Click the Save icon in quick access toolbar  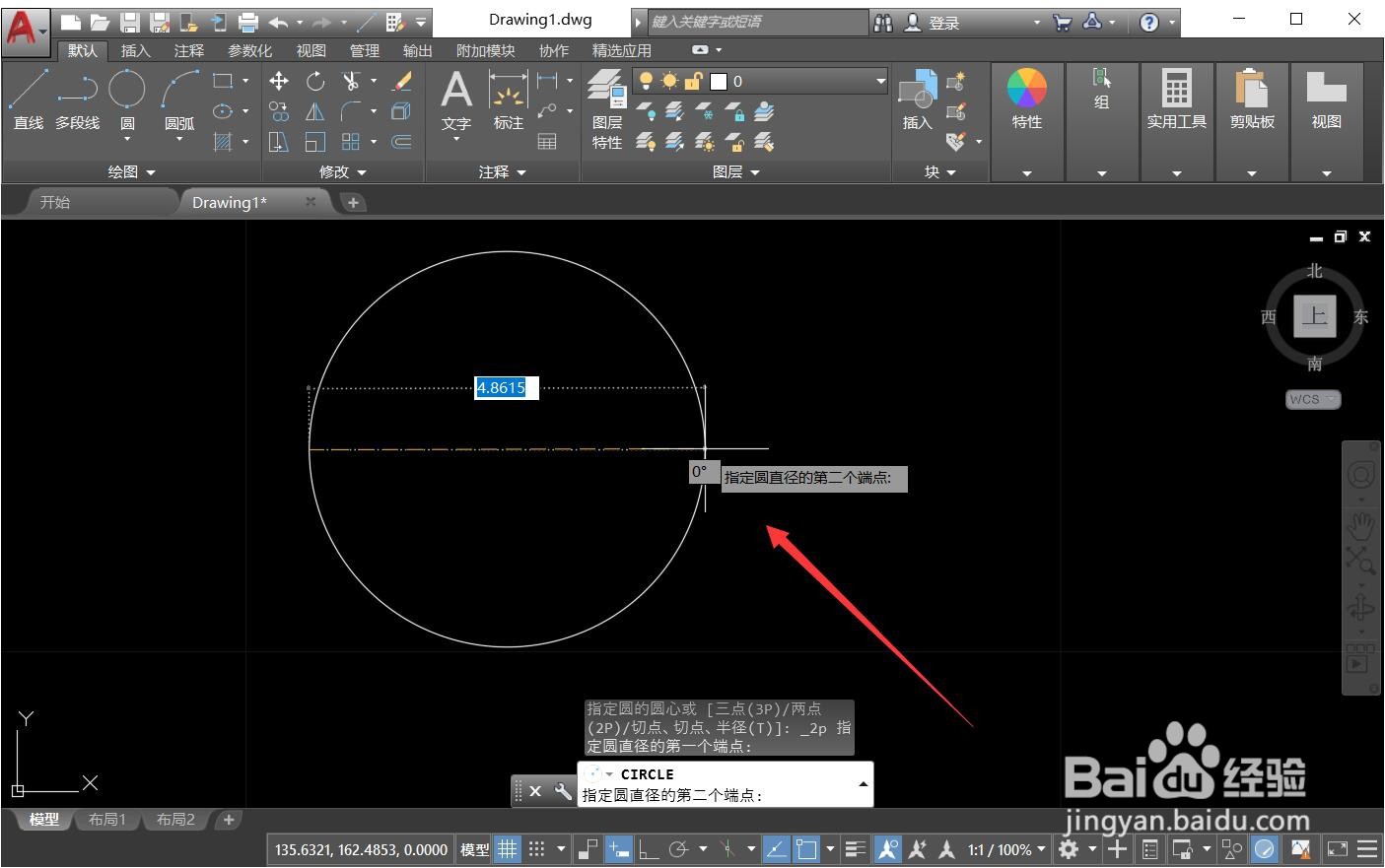click(x=130, y=22)
